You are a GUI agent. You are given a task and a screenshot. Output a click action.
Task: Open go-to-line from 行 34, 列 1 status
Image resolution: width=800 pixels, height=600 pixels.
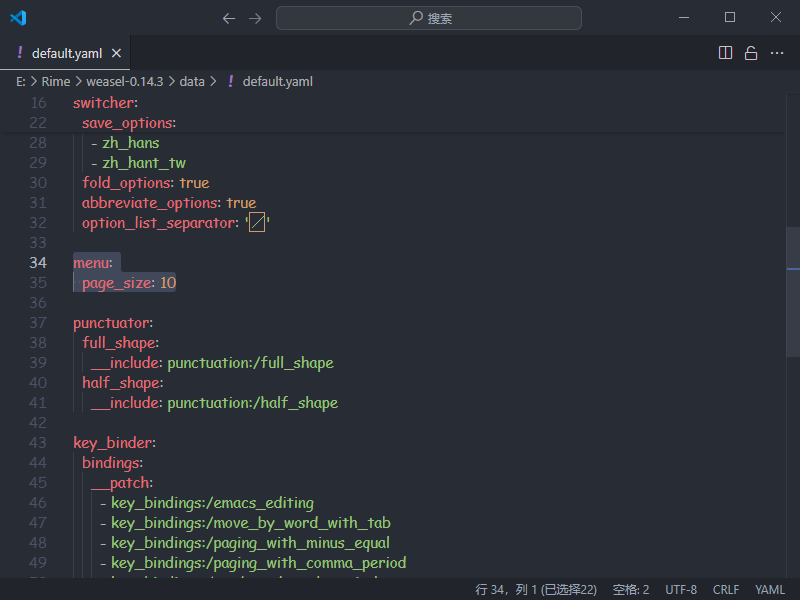(x=535, y=589)
